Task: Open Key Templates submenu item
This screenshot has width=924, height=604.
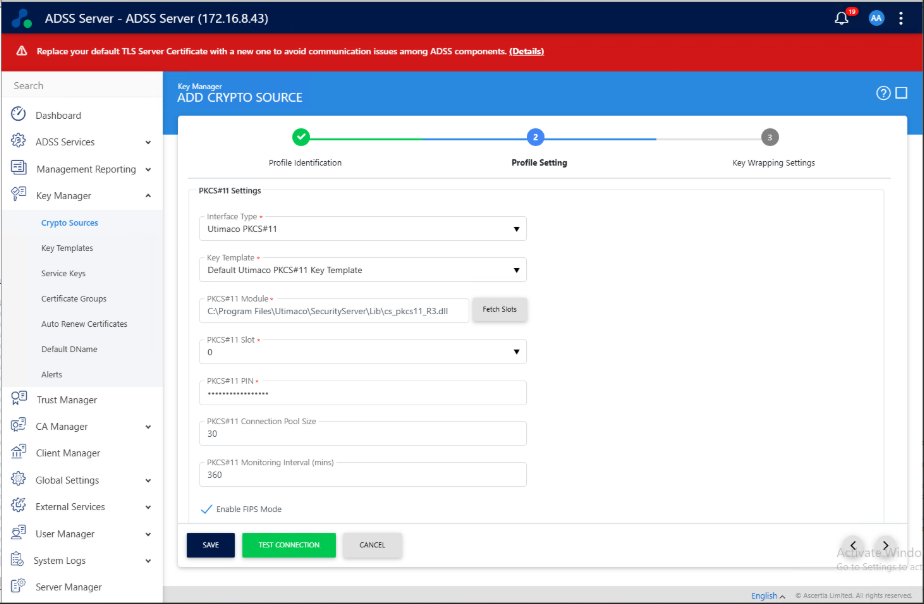Action: pos(67,248)
